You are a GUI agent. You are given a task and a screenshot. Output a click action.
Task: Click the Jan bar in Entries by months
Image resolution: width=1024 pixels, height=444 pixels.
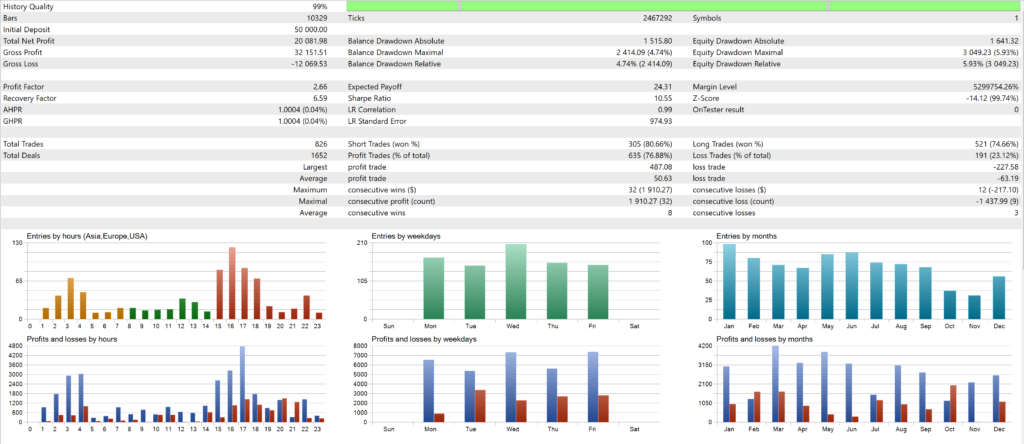[729, 281]
